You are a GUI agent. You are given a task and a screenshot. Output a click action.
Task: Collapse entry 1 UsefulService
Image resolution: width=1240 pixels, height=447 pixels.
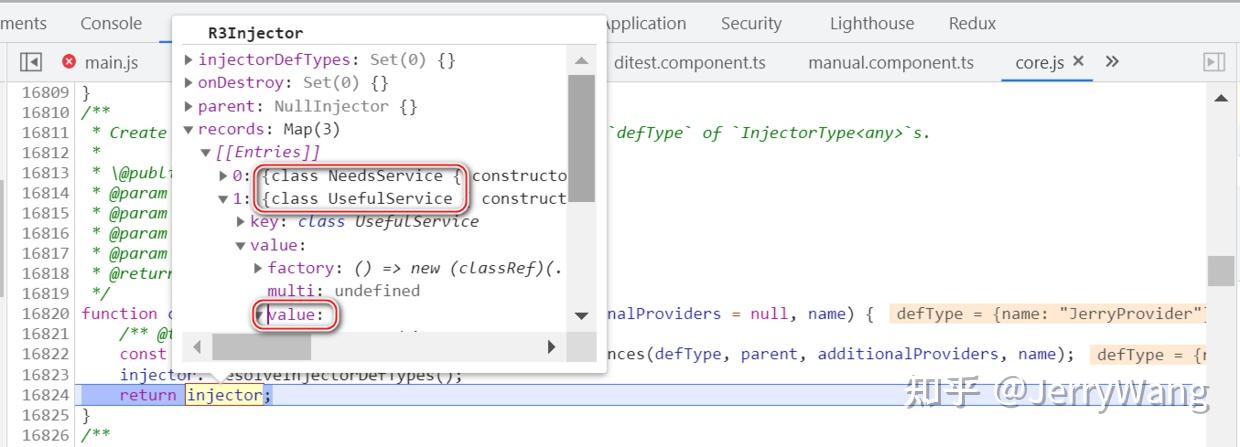224,198
